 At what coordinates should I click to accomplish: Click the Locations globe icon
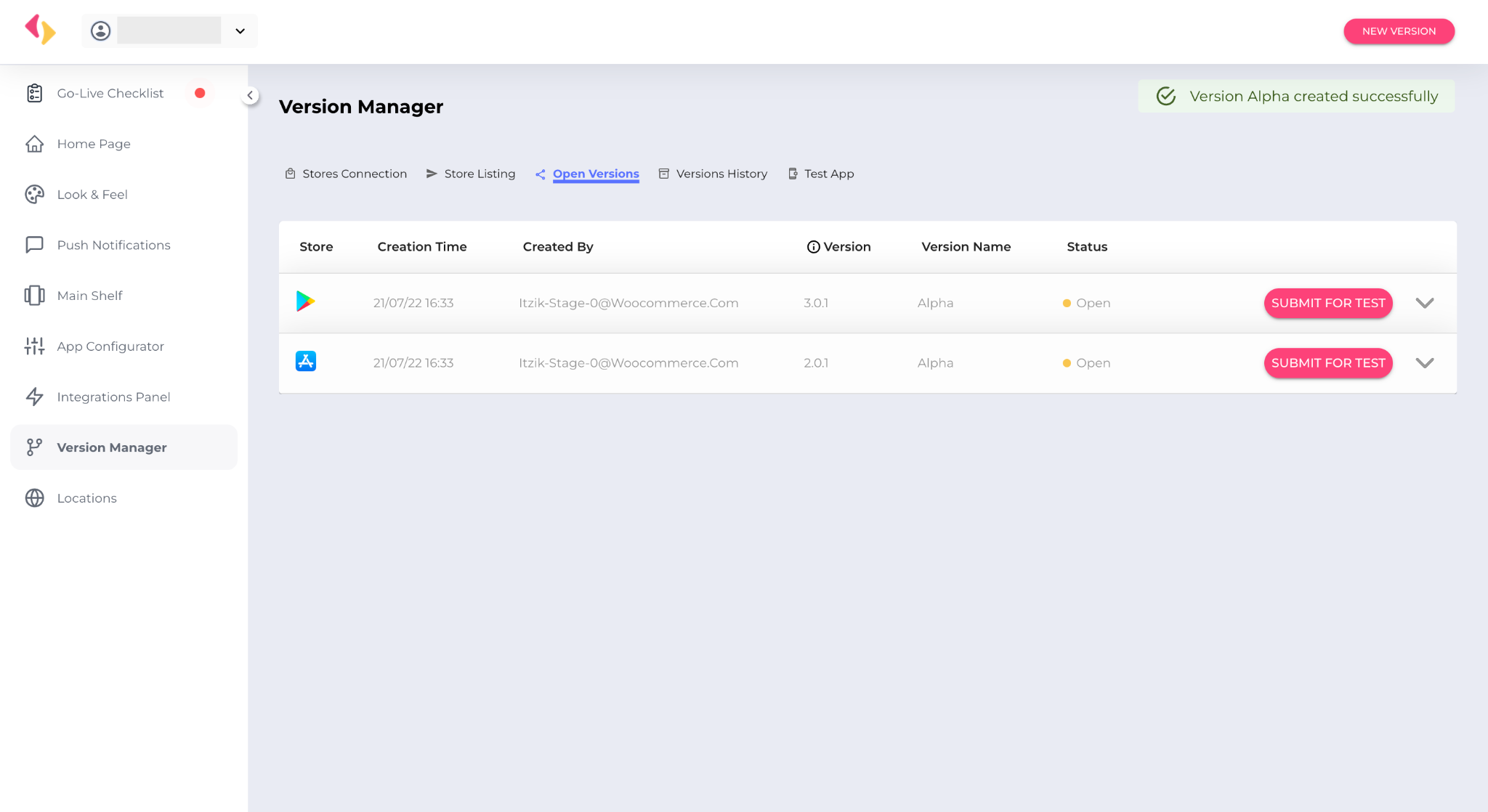pyautogui.click(x=34, y=498)
